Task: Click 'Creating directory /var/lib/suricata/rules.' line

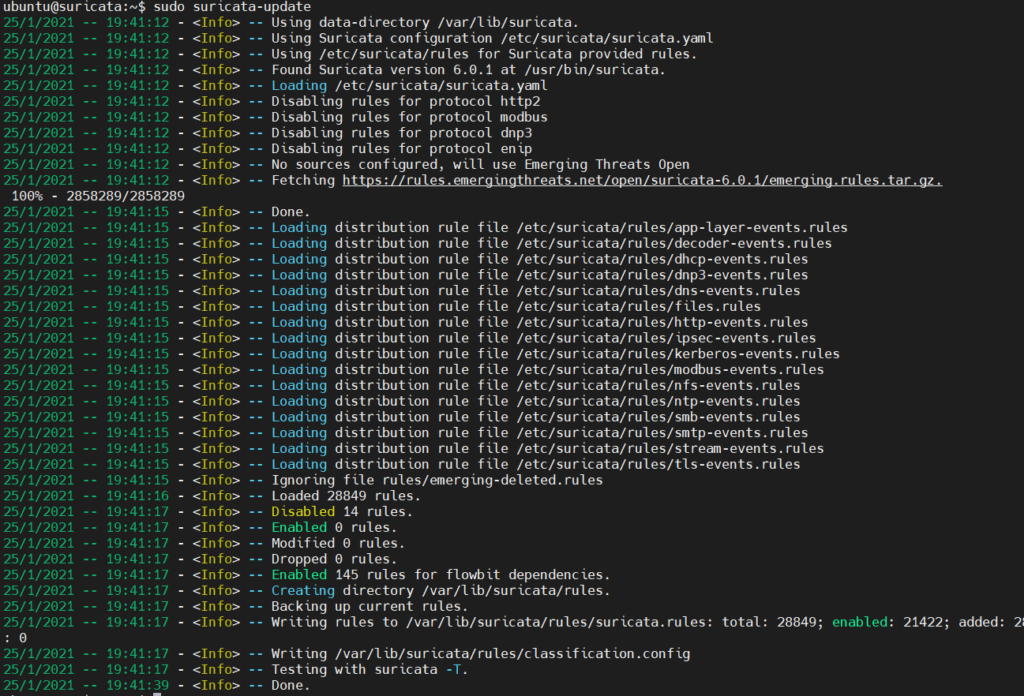Action: (x=441, y=590)
